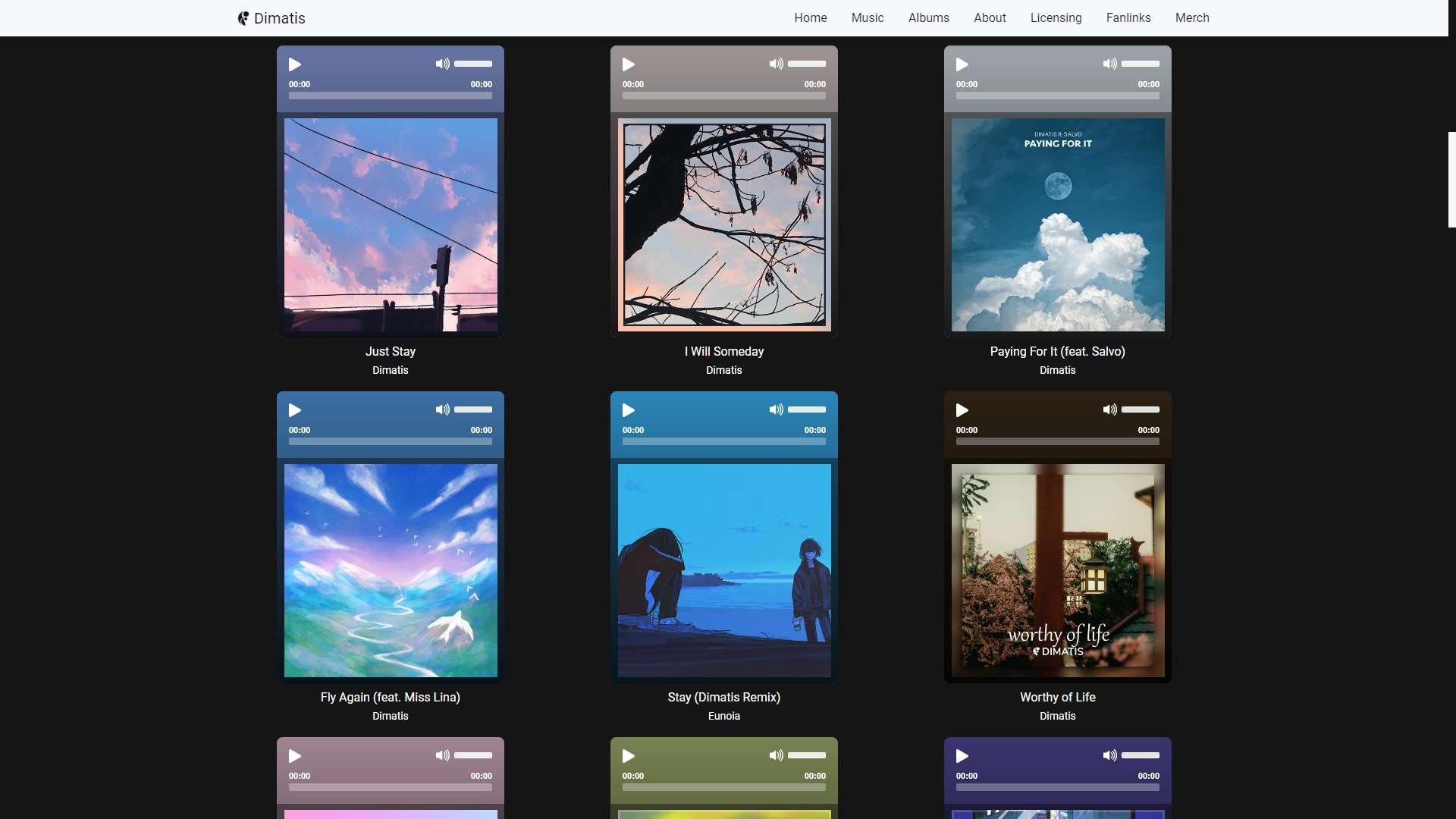Seek in Fly Again progress bar
Image resolution: width=1456 pixels, height=819 pixels.
tap(390, 441)
